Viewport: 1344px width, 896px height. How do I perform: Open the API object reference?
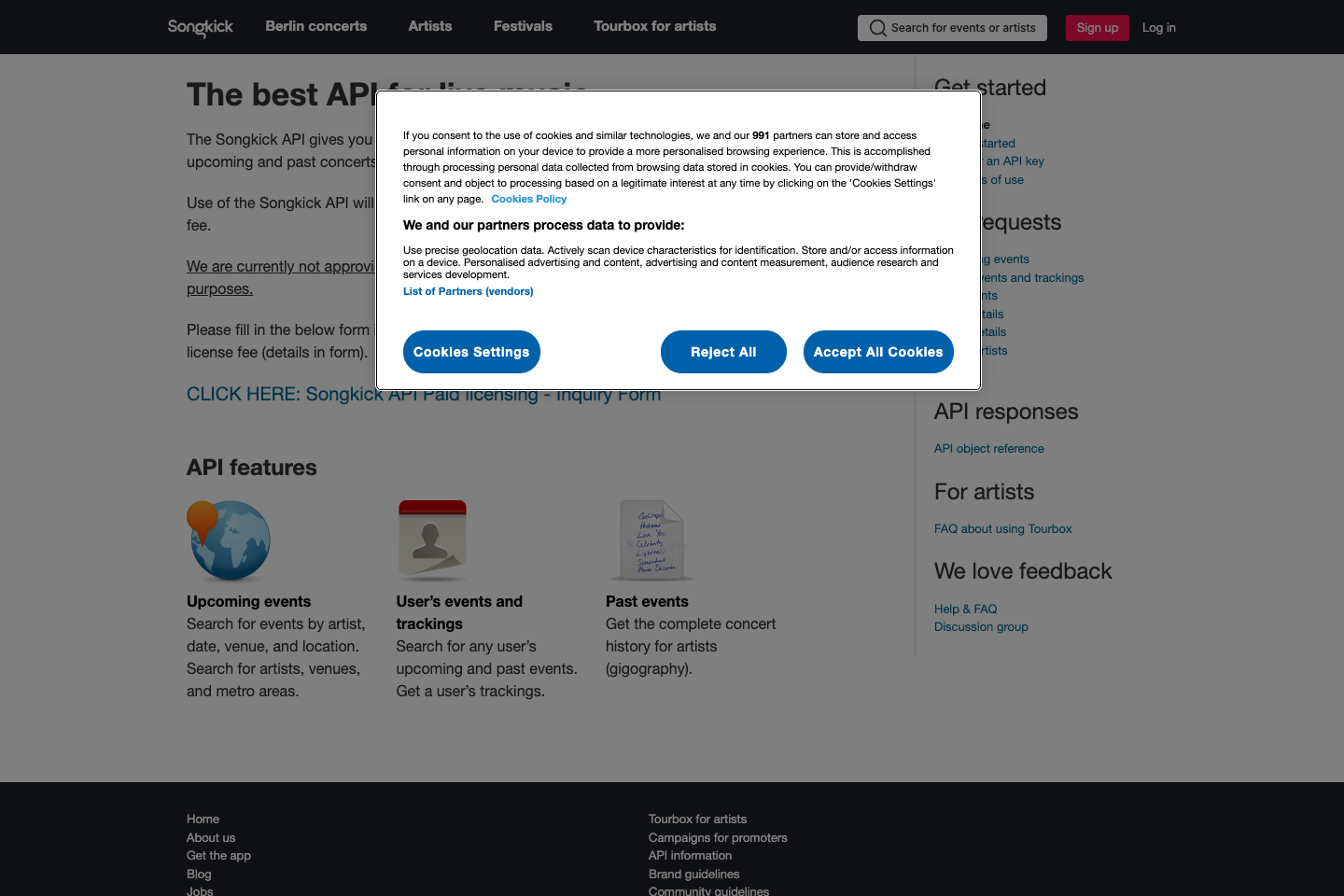988,448
